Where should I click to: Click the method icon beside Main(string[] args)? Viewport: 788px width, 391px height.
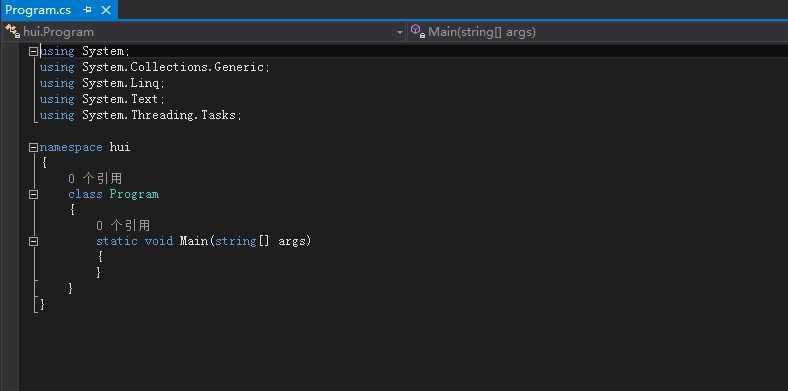pyautogui.click(x=418, y=32)
